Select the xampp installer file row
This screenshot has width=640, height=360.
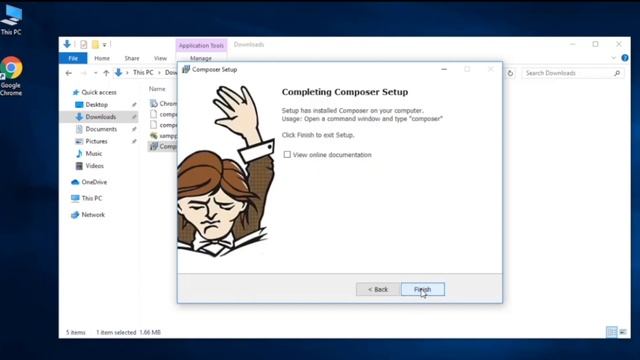(x=163, y=136)
